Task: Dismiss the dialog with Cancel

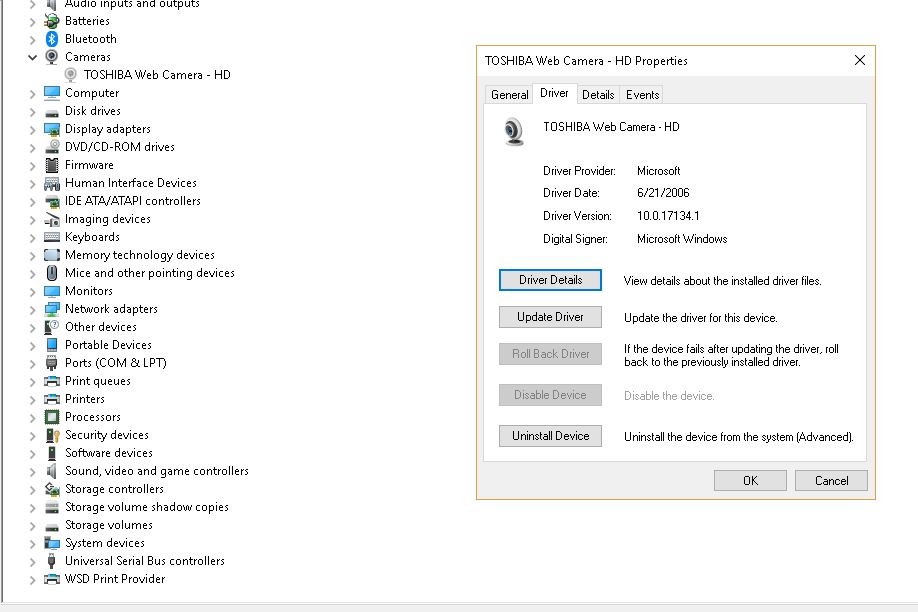Action: pos(831,481)
